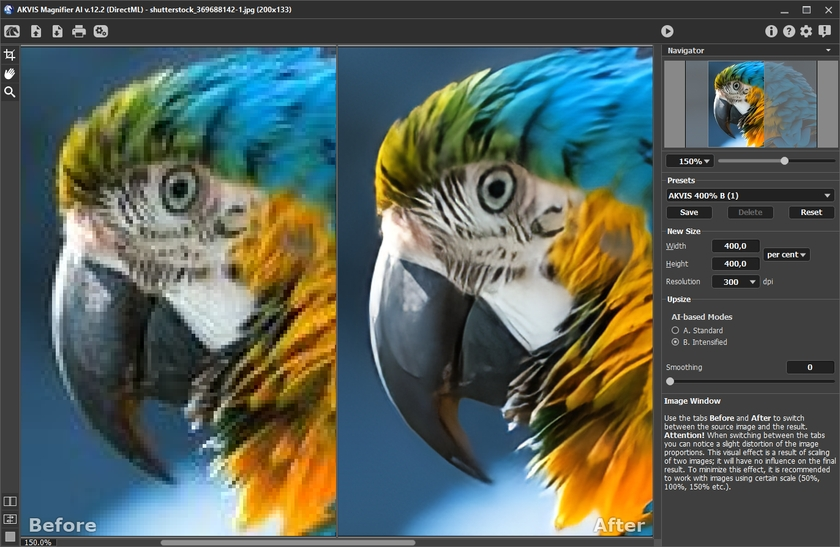Expand the 150% zoom level dropdown
This screenshot has height=547, width=840.
click(x=689, y=161)
